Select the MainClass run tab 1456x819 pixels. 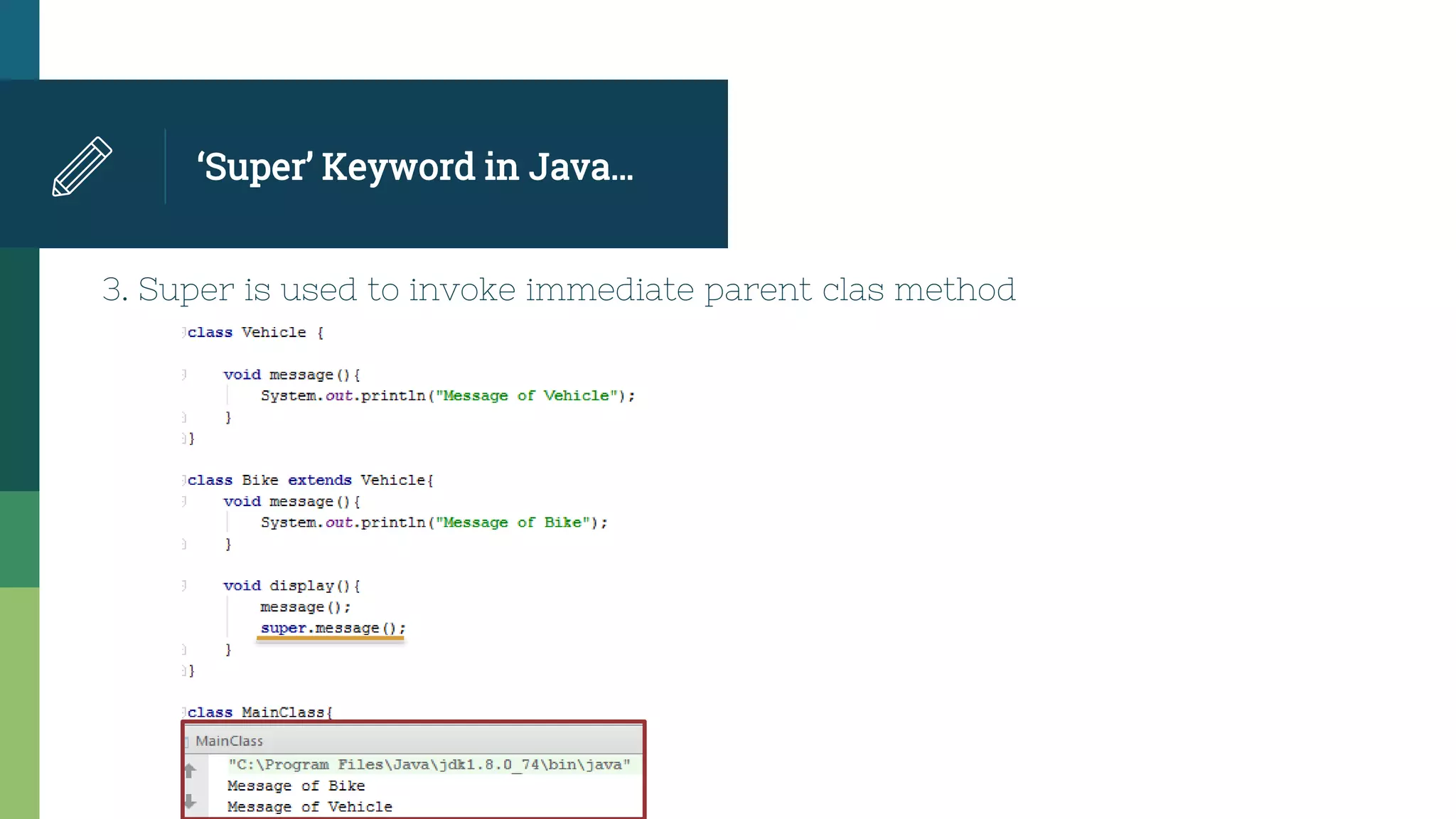coord(229,741)
